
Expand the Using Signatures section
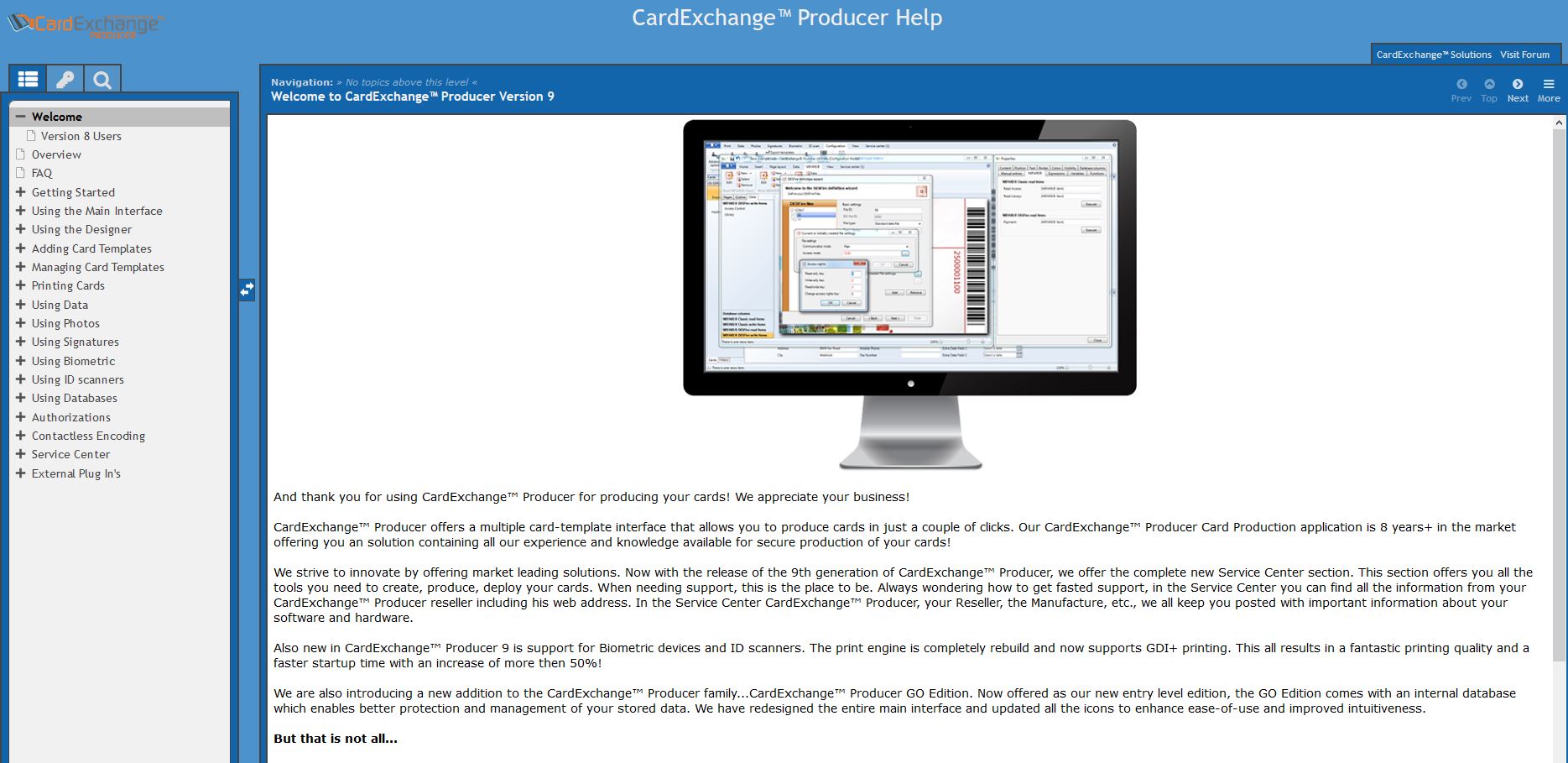tap(21, 342)
